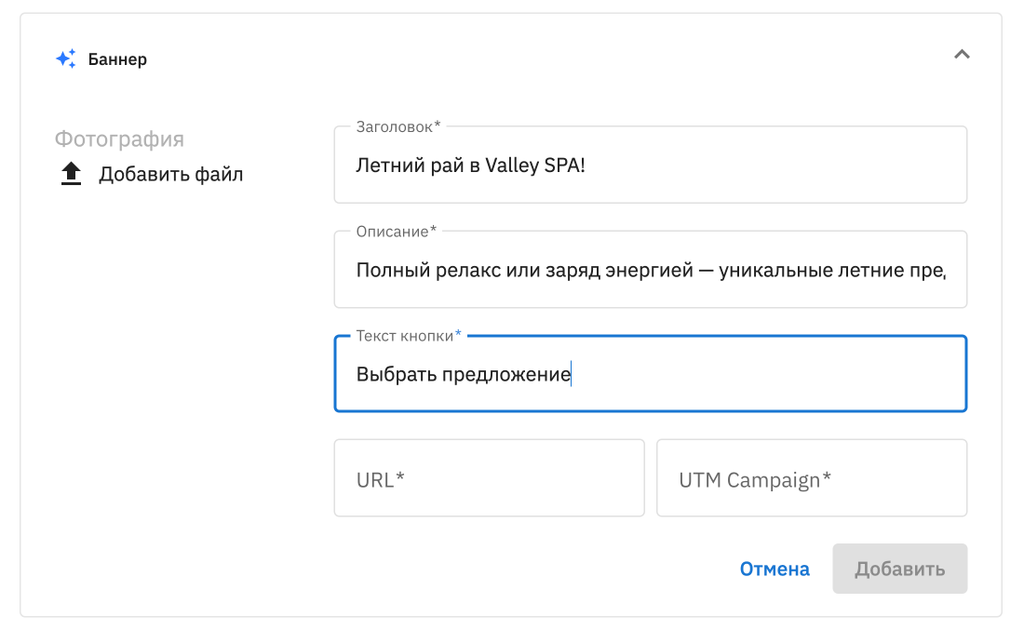1024x628 pixels.
Task: Click the Фотография label
Action: [119, 139]
